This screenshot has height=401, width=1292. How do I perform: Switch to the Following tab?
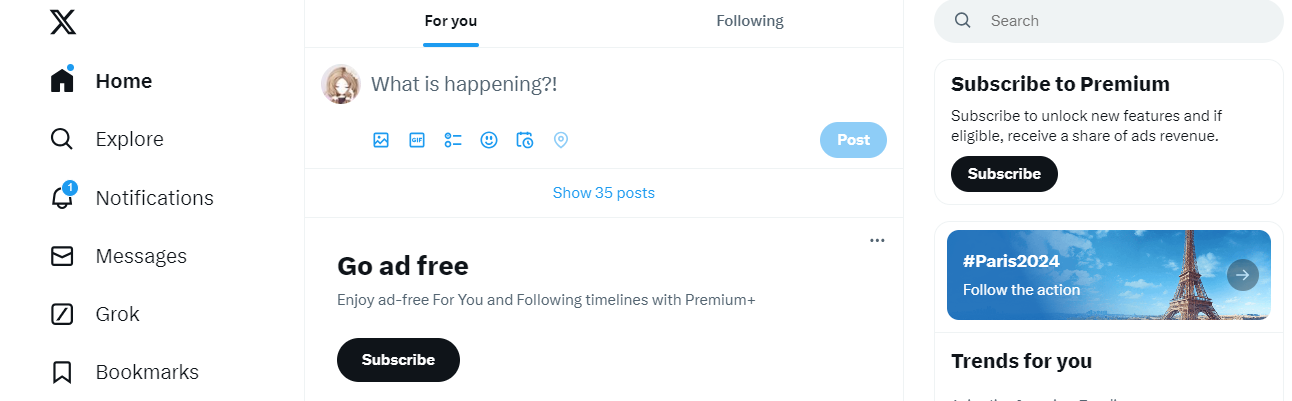(x=750, y=21)
